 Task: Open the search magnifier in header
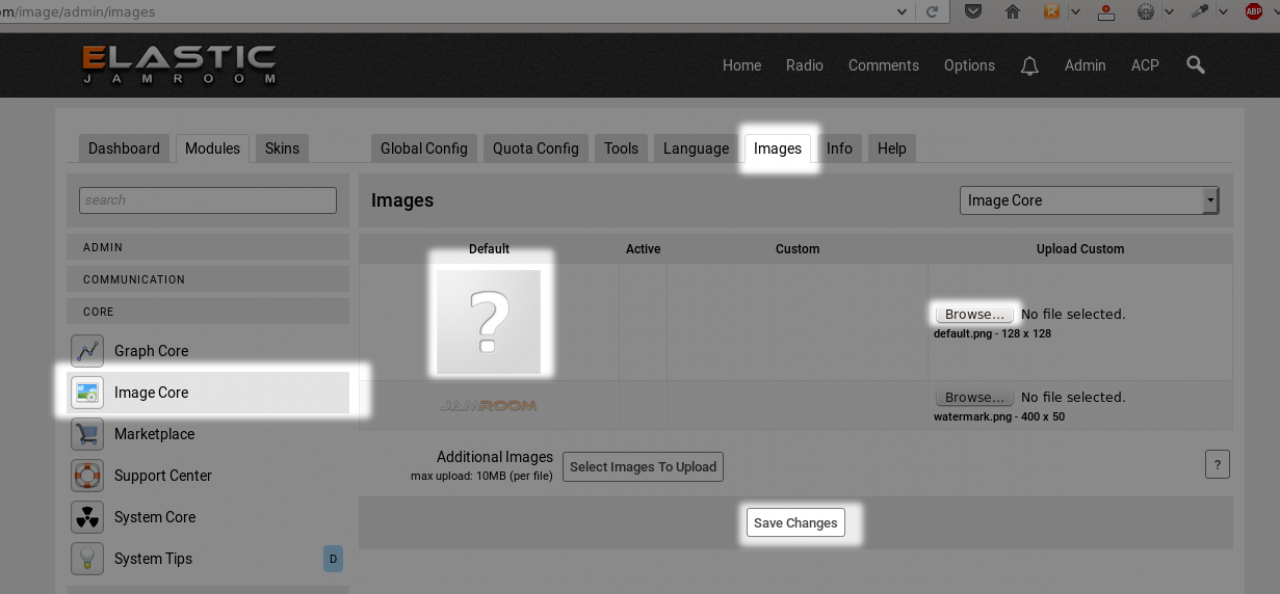click(x=1195, y=65)
